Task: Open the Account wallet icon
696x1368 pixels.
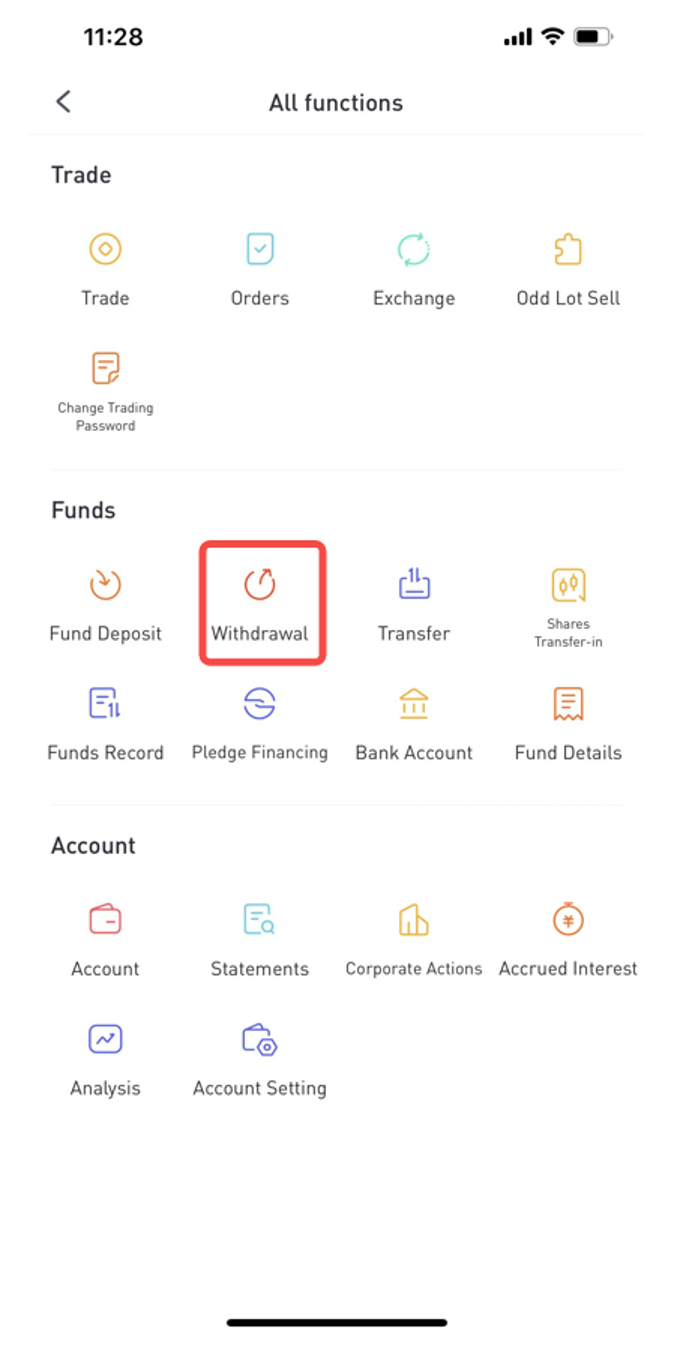Action: point(105,919)
